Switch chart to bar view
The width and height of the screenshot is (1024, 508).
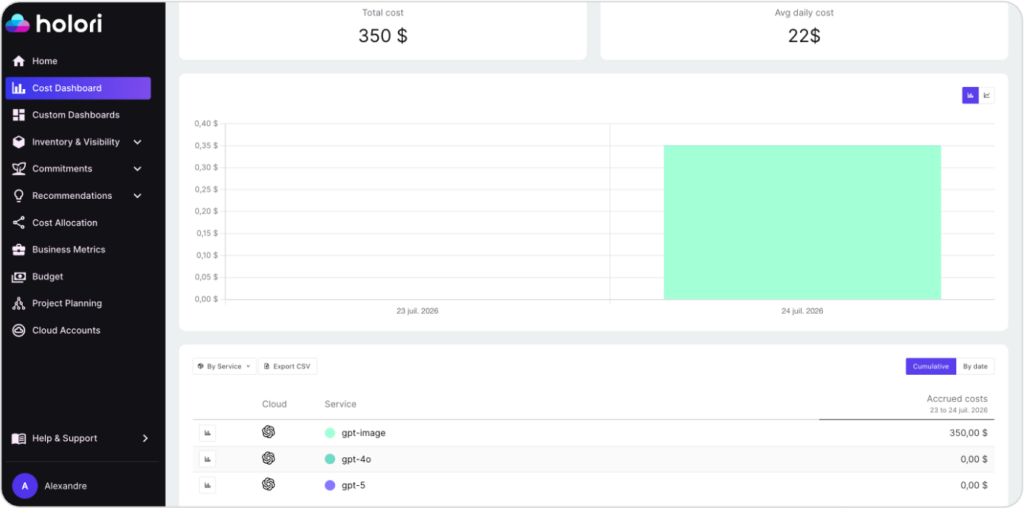(x=970, y=95)
